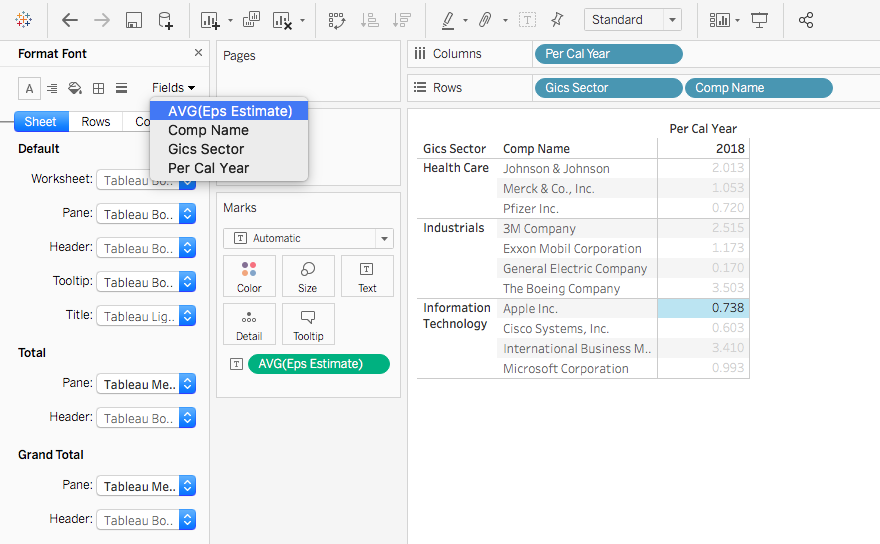The image size is (880, 544).
Task: Expand the Total Pane font dropdown
Action: 145,384
